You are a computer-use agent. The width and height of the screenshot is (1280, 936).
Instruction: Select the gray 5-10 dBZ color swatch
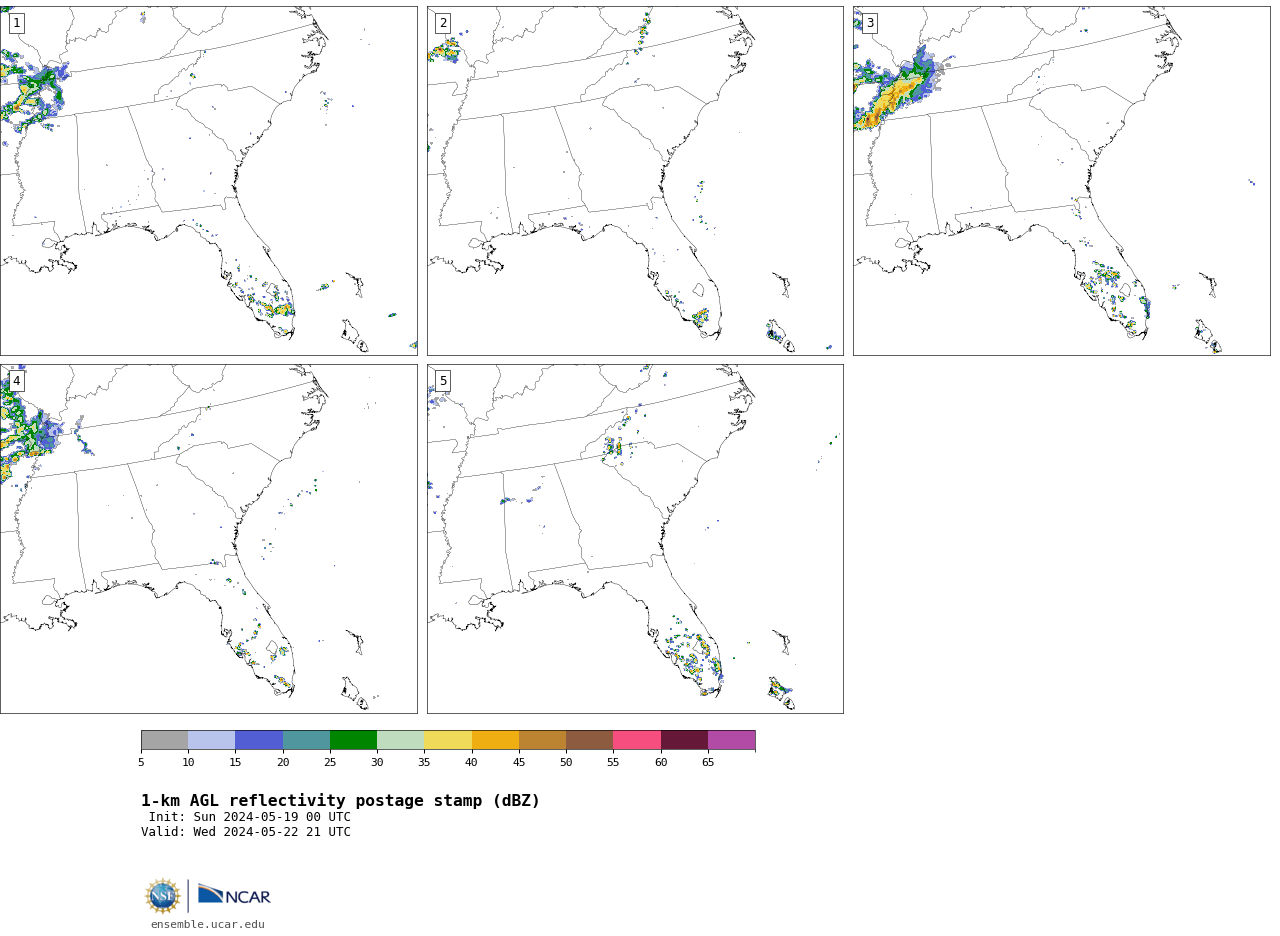click(x=164, y=740)
